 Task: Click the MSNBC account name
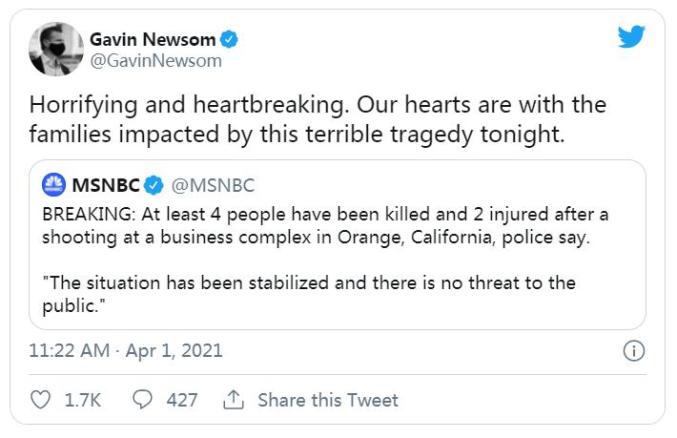[105, 185]
